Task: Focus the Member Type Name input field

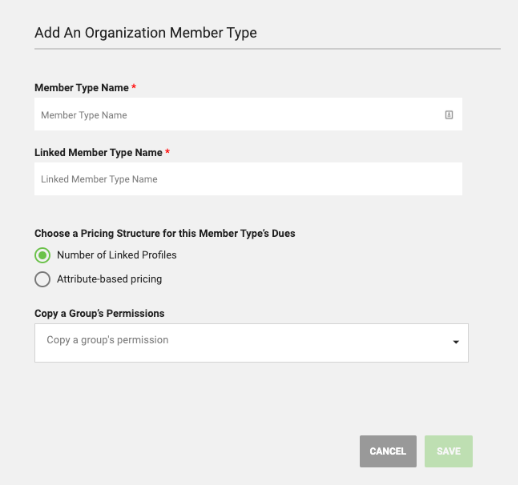Action: click(x=248, y=114)
